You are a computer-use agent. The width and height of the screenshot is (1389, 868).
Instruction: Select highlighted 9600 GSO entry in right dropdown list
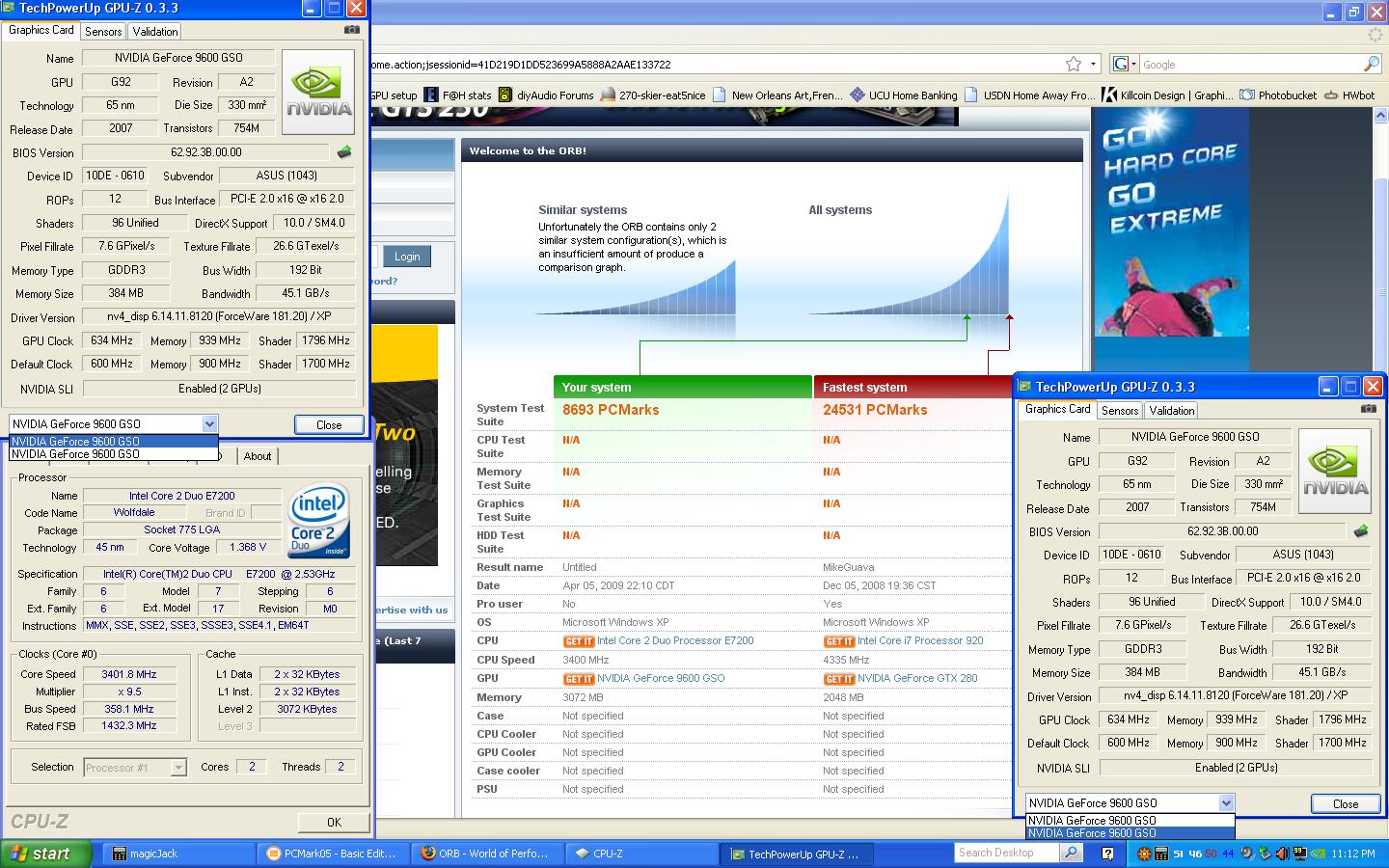coord(1130,833)
